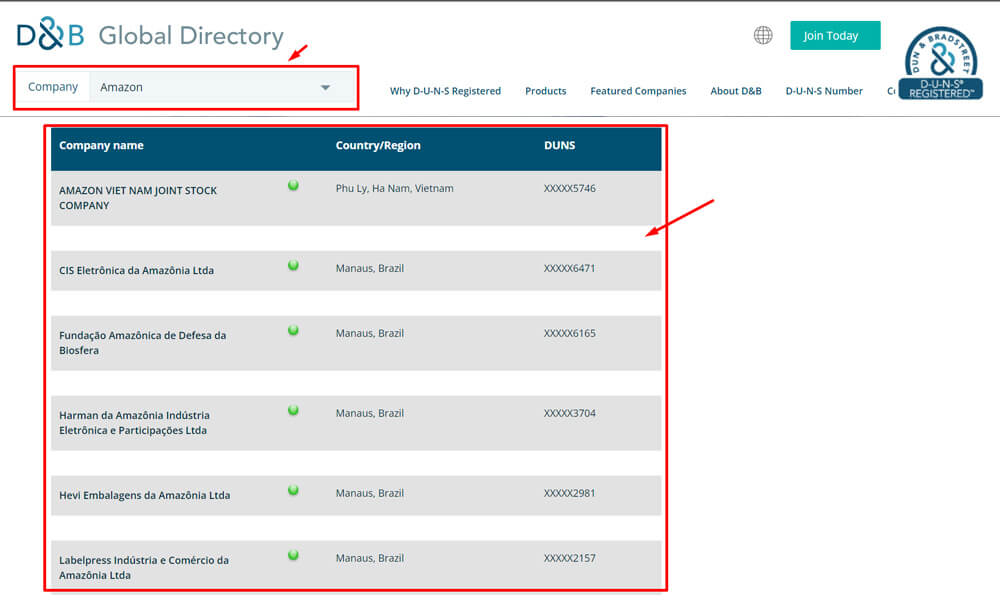Open Hevi Embalagens da Amazônia Ltda
Image resolution: width=1000 pixels, height=600 pixels.
click(144, 495)
